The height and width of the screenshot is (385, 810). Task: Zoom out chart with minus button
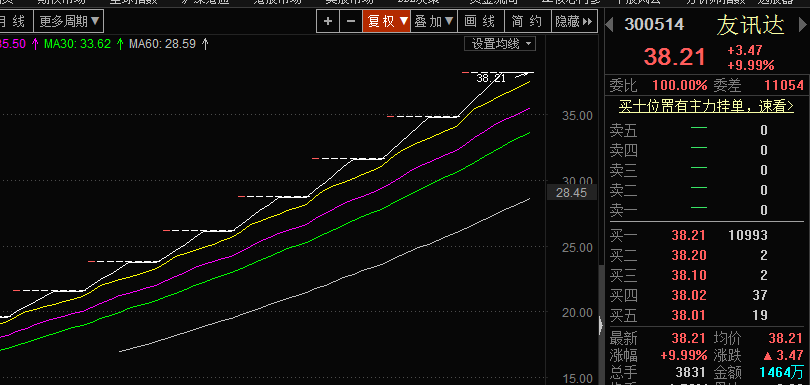click(x=350, y=22)
